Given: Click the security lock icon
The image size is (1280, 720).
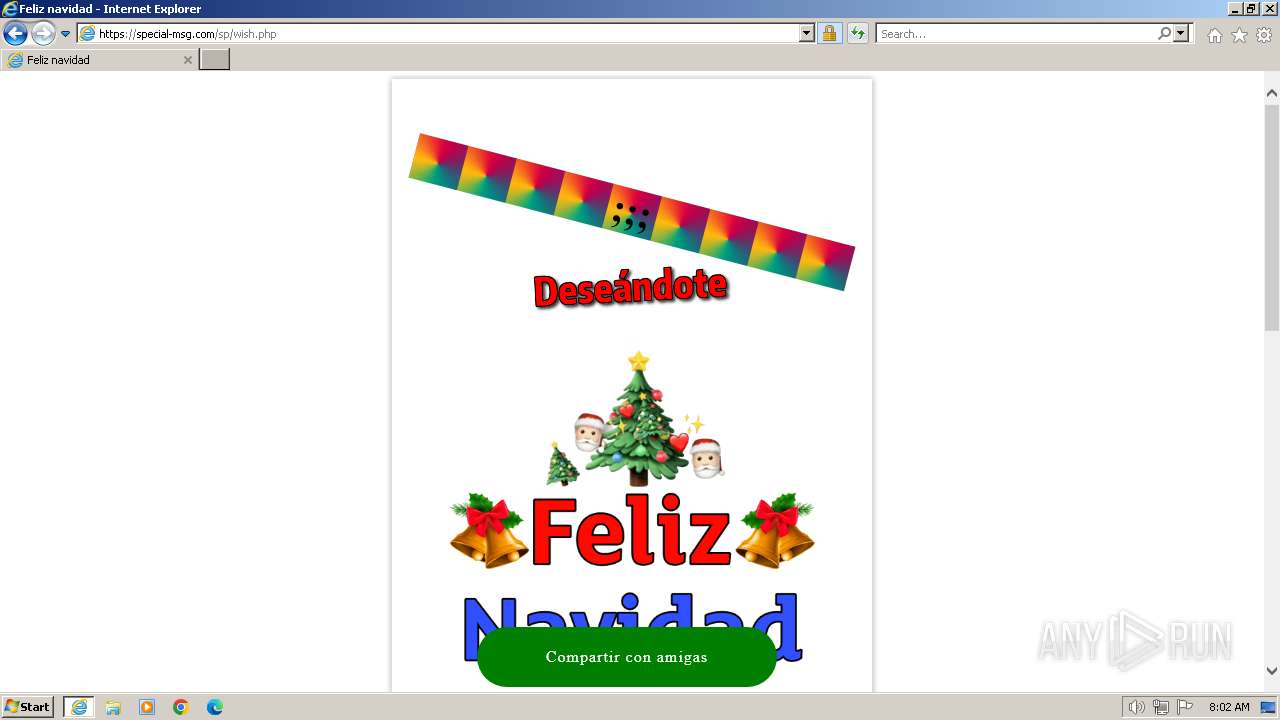Looking at the screenshot, I should click(x=829, y=34).
